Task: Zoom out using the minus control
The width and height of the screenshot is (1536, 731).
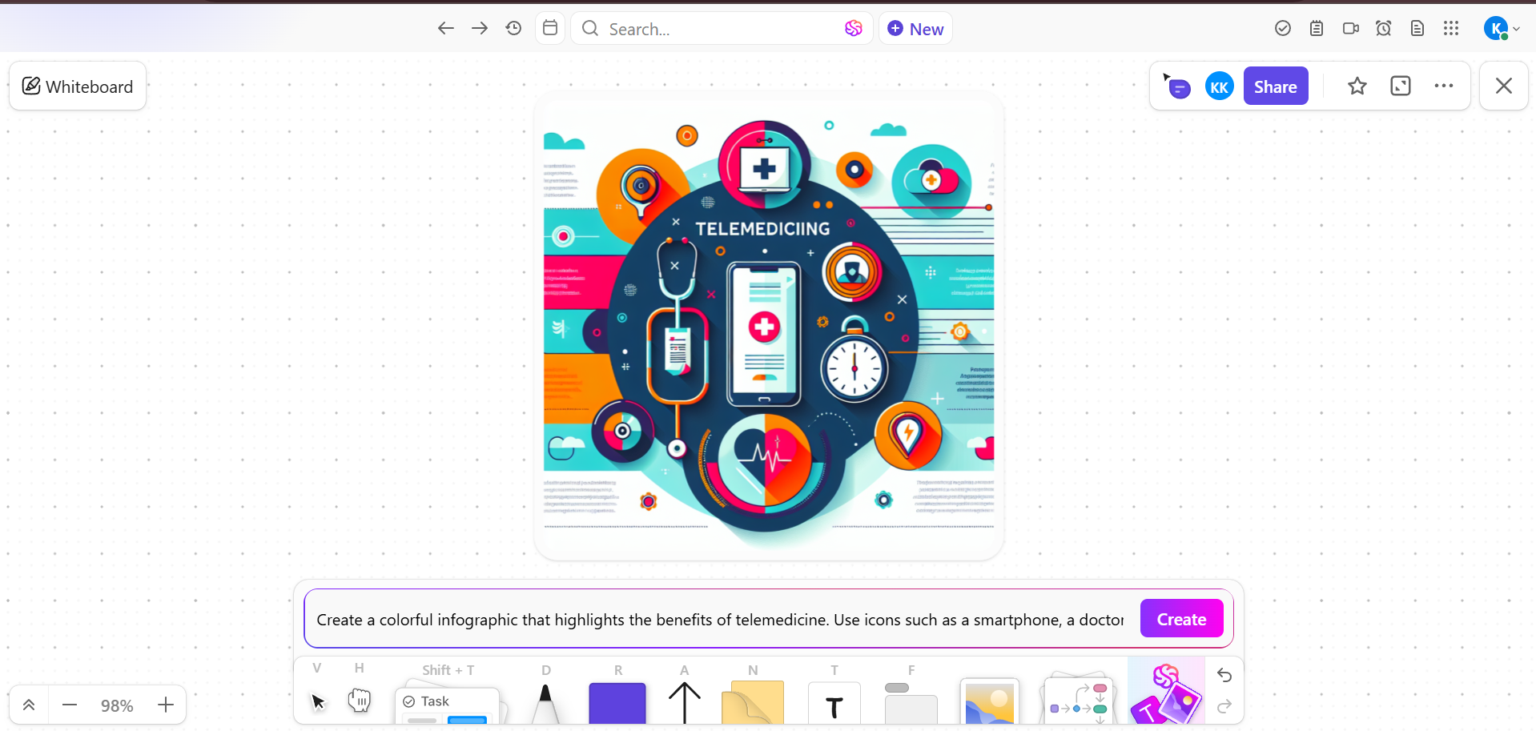Action: click(69, 705)
